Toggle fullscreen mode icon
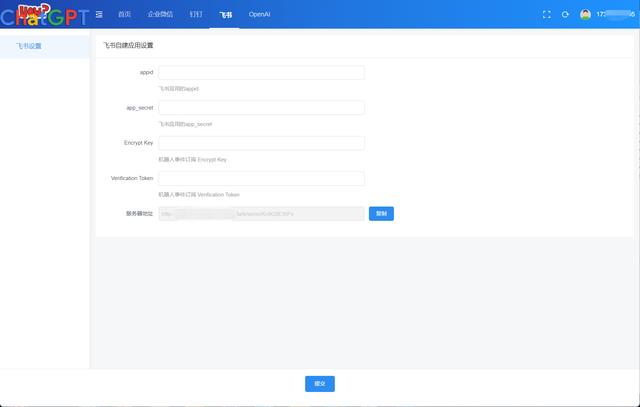The height and width of the screenshot is (407, 640). point(547,14)
